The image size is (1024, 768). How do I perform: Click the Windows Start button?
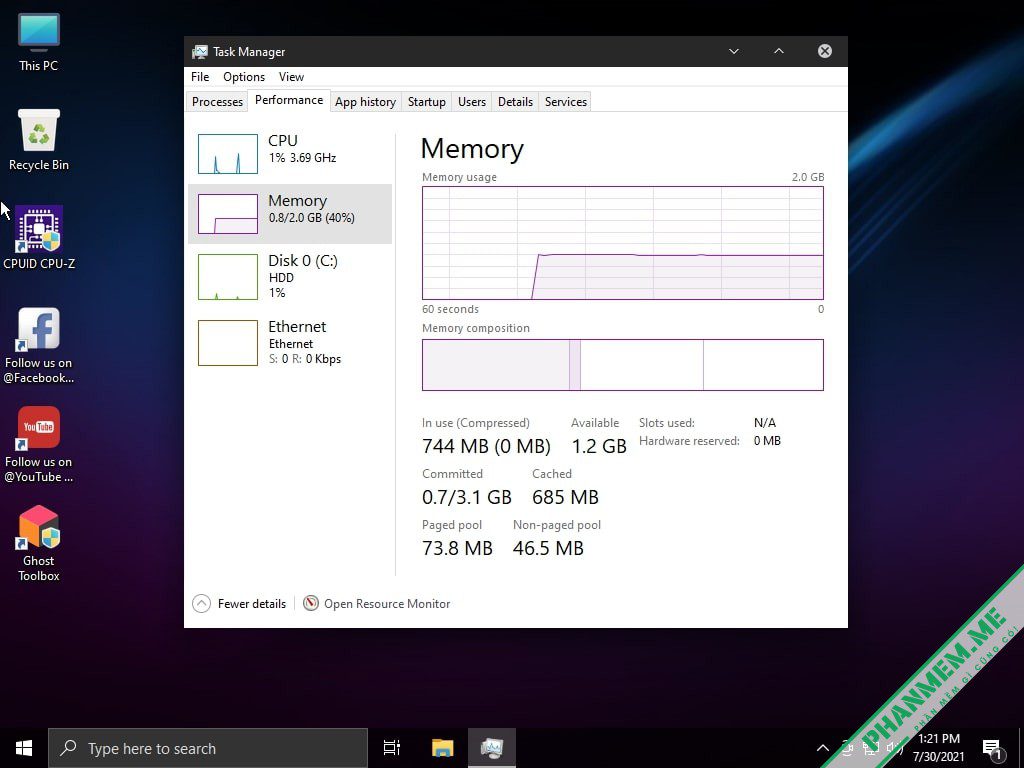coord(24,748)
